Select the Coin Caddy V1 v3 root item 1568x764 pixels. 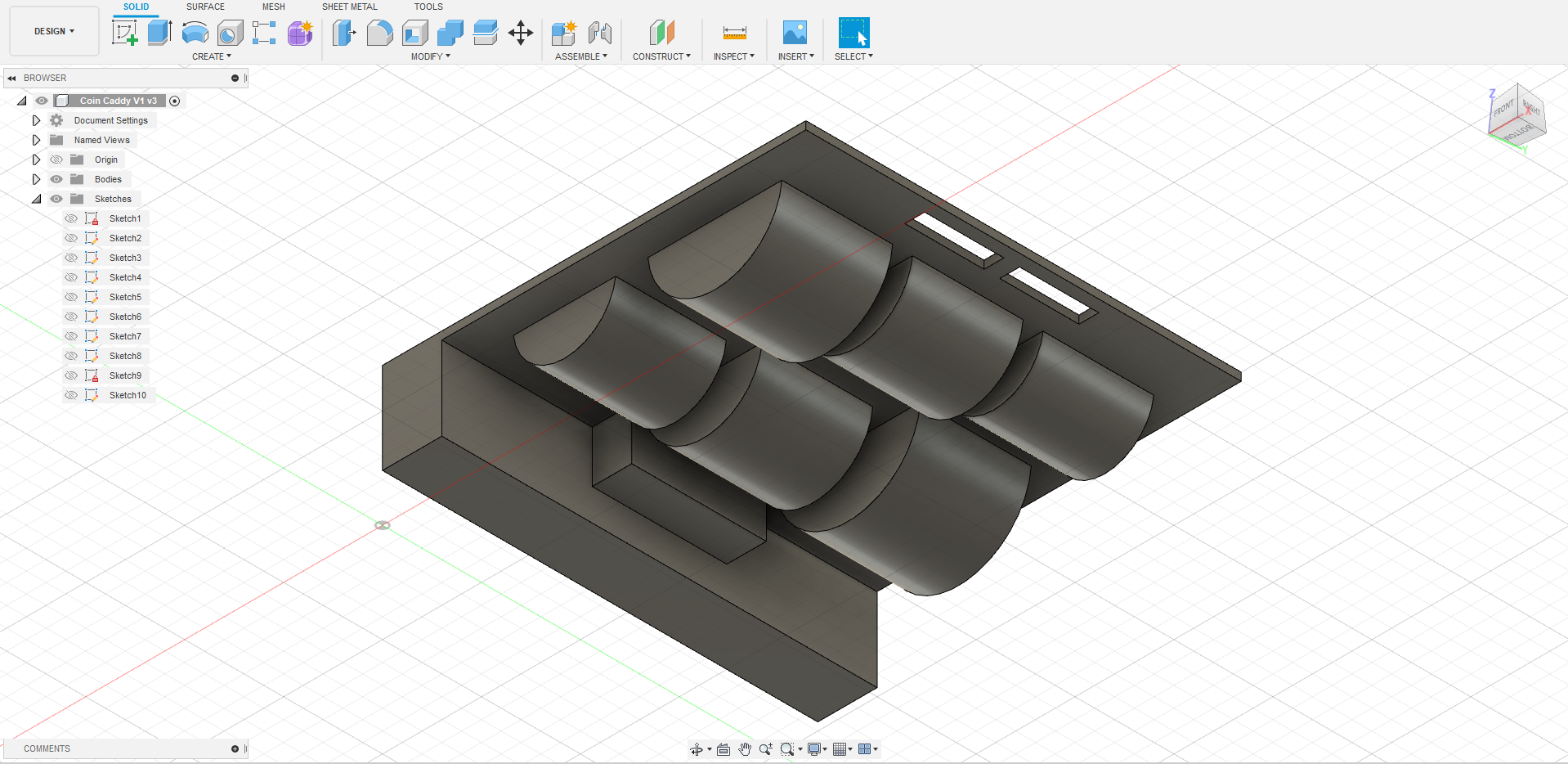coord(118,101)
